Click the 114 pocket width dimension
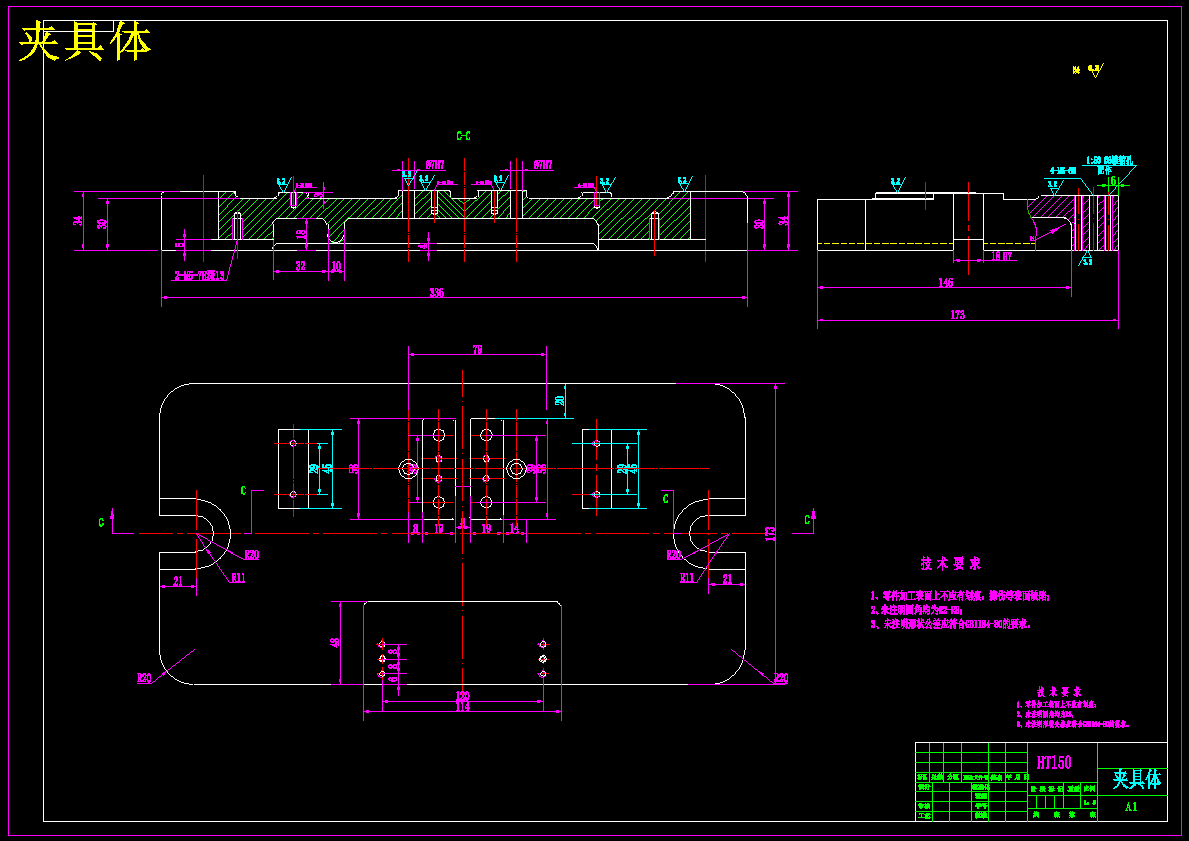Screen dimensions: 1189x841 463,707
